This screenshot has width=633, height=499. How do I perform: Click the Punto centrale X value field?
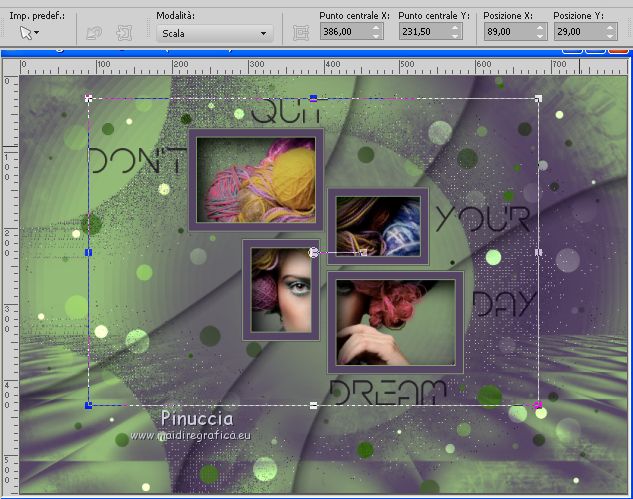pos(345,31)
